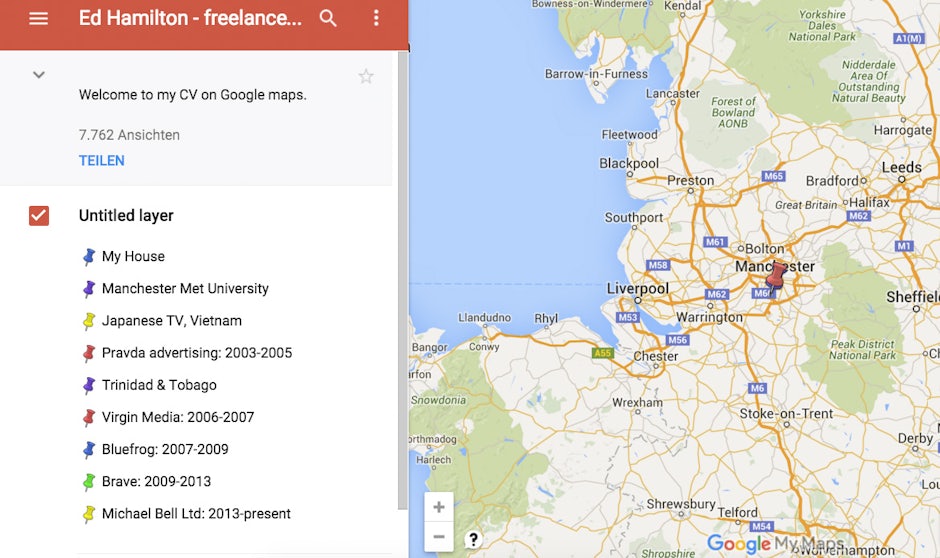Click the Chester label on the map
This screenshot has width=940, height=558.
pyautogui.click(x=655, y=356)
